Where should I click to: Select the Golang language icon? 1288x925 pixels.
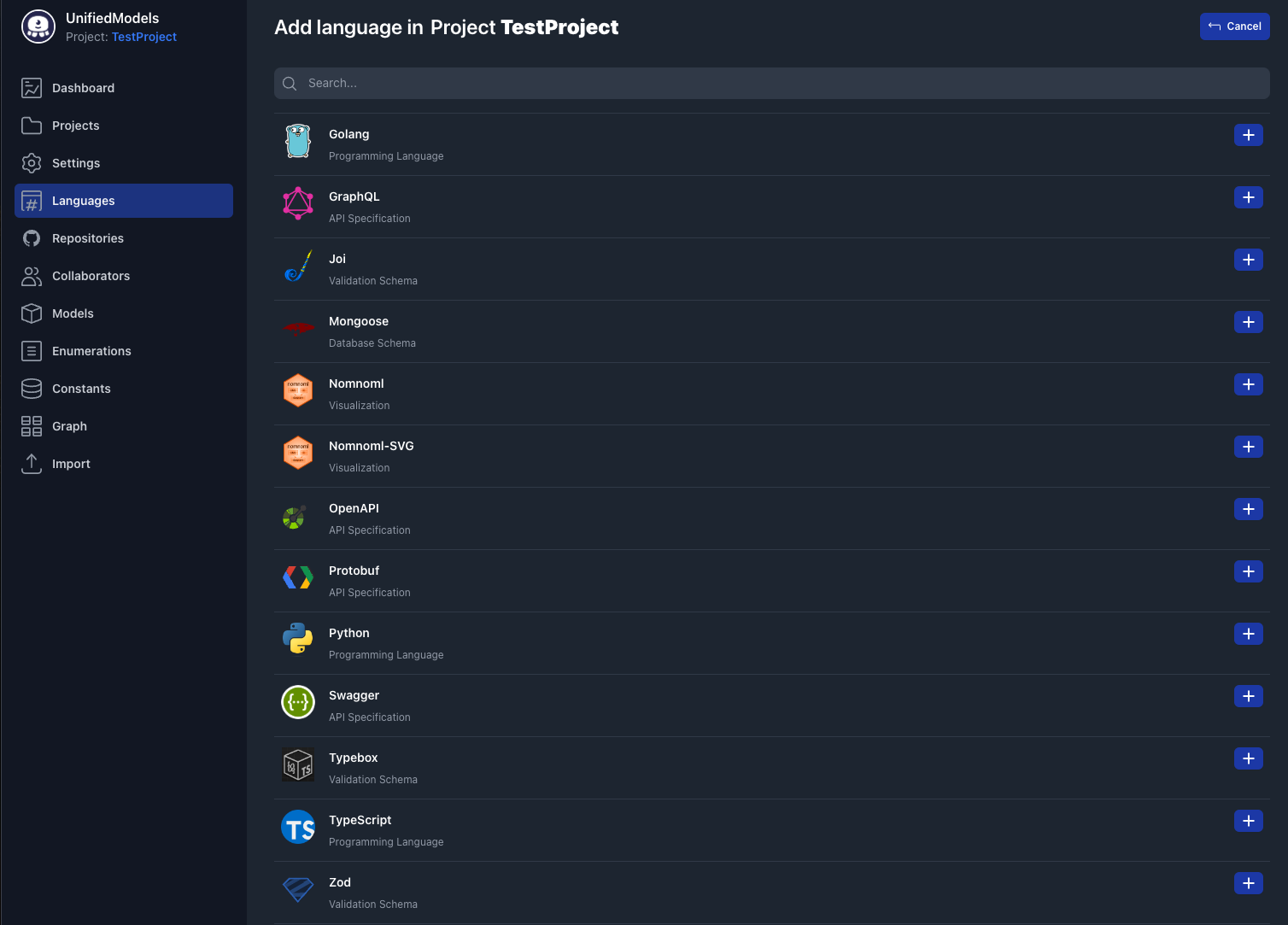[x=297, y=141]
